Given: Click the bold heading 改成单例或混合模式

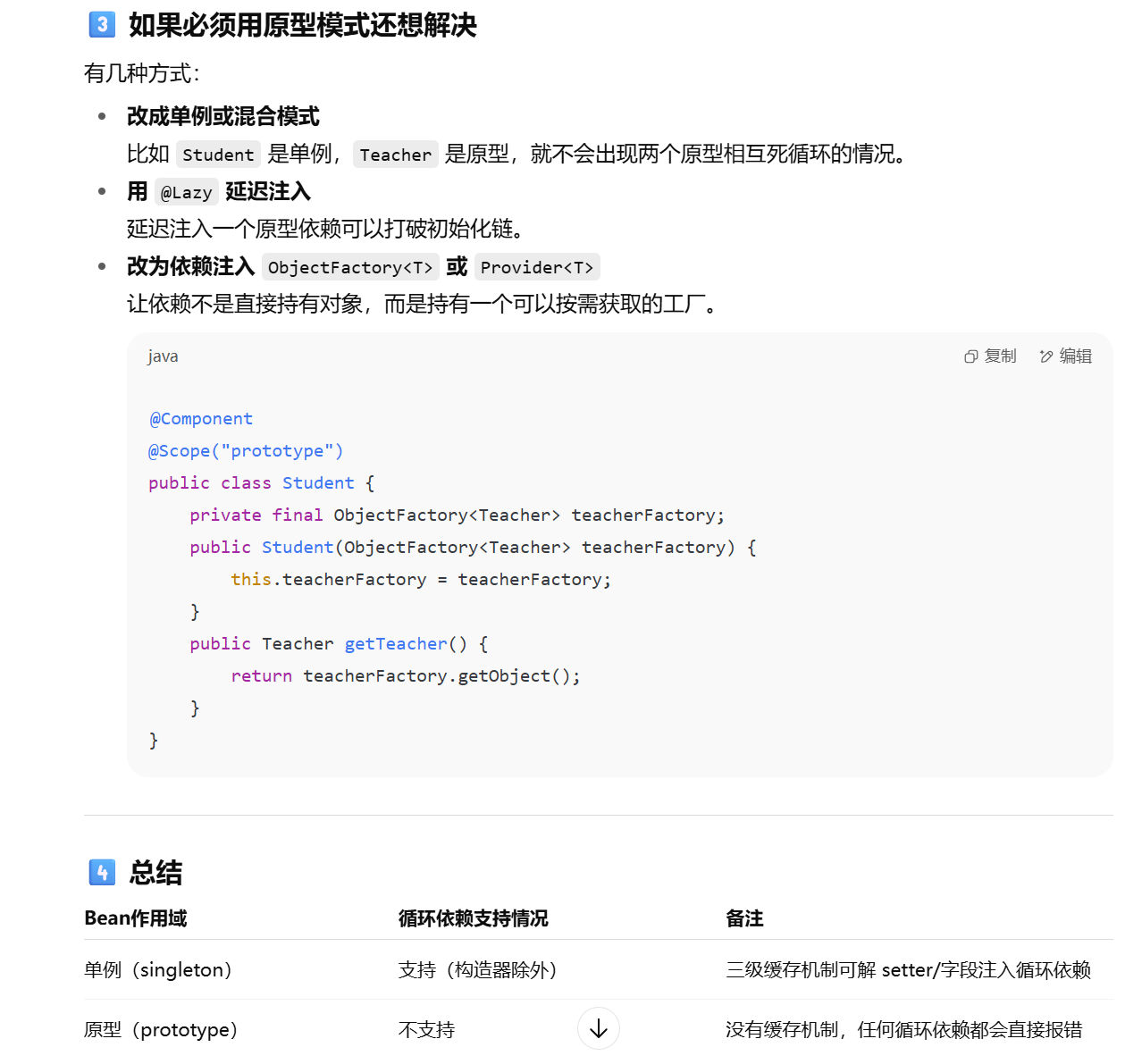Looking at the screenshot, I should coord(222,116).
